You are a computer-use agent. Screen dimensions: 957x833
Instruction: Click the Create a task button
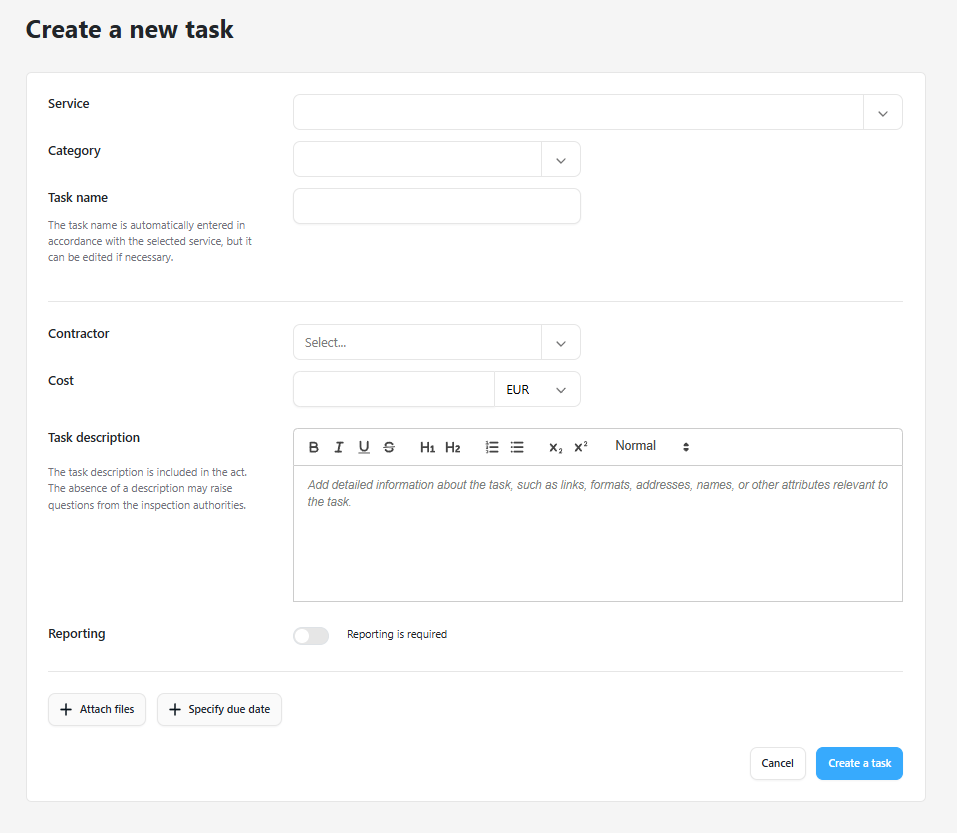click(859, 763)
